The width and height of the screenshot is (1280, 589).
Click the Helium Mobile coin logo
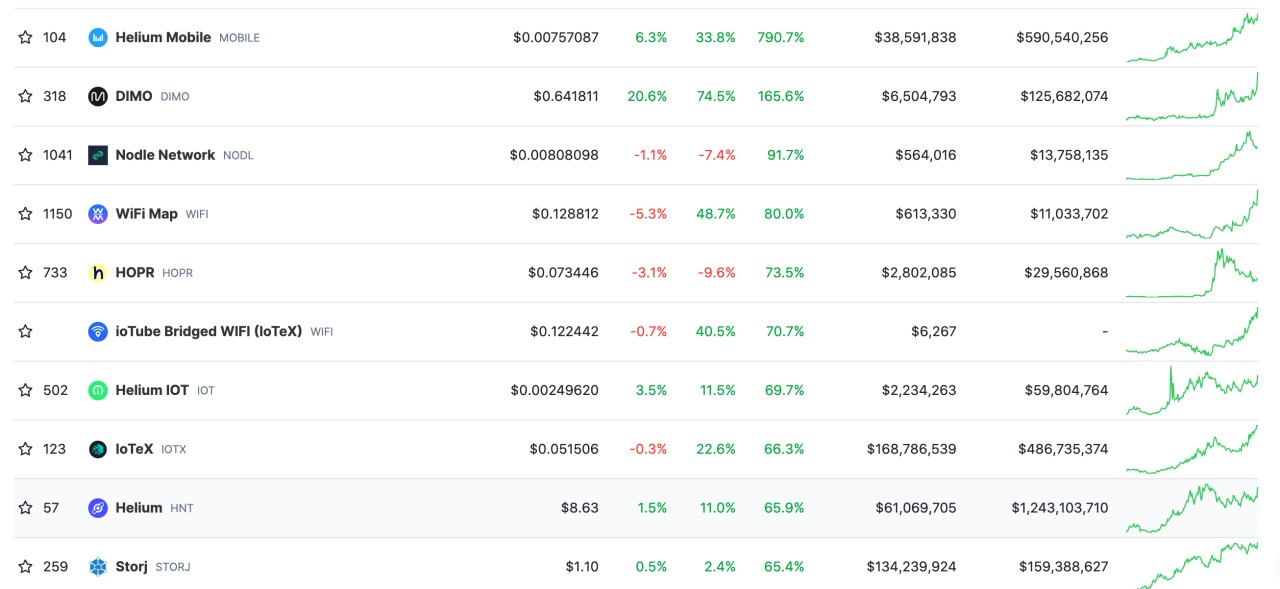98,38
